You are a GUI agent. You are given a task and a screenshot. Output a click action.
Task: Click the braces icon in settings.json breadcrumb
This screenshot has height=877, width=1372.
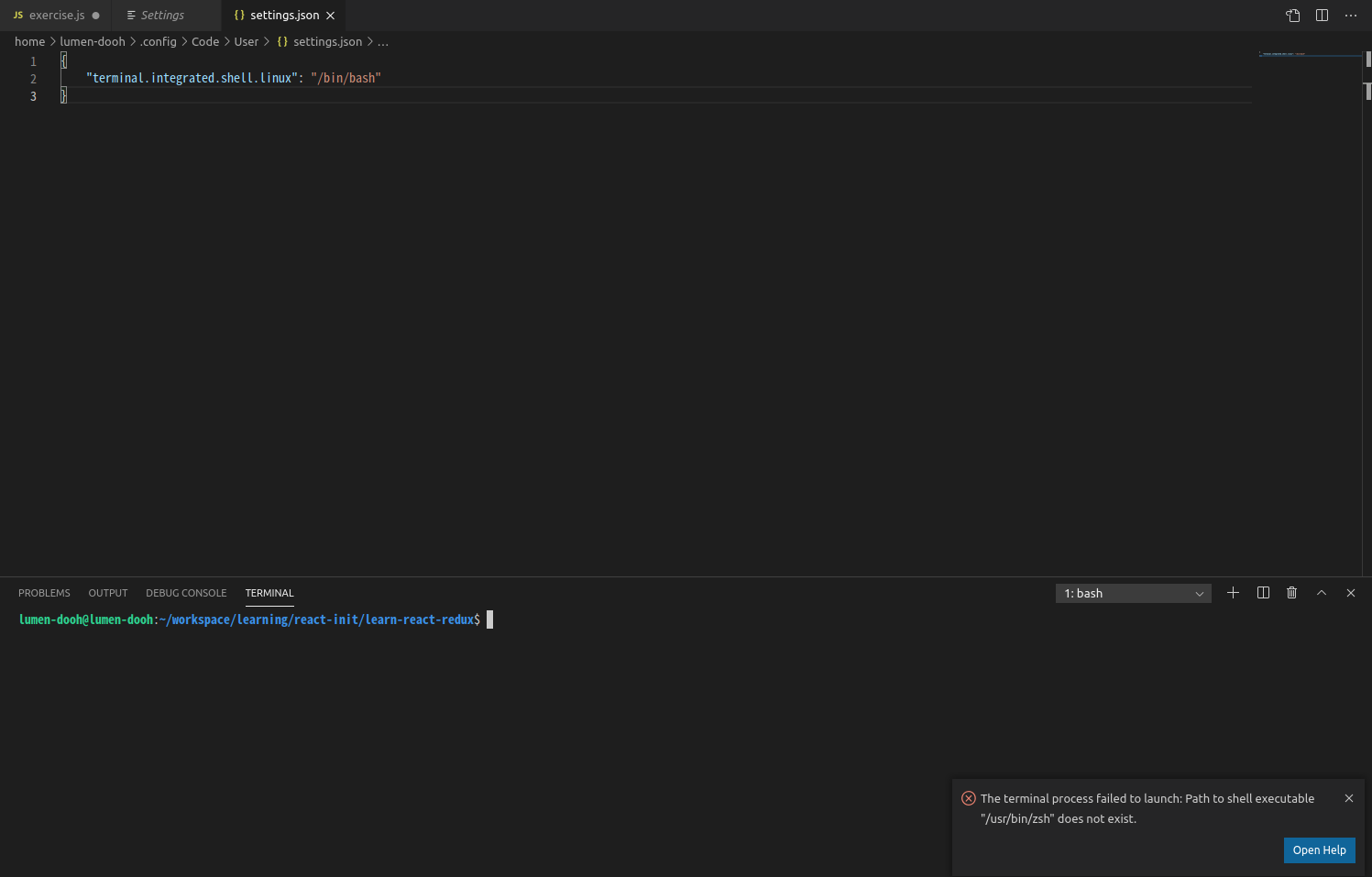(x=281, y=41)
